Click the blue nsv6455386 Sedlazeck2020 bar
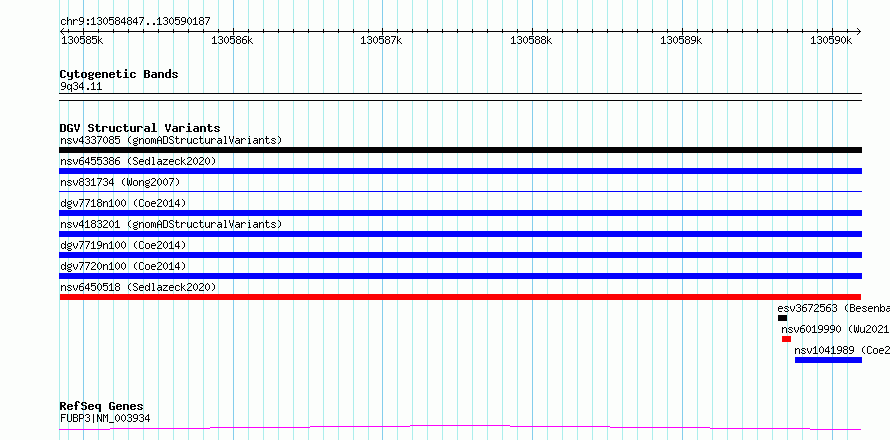Image resolution: width=890 pixels, height=440 pixels. coord(460,171)
